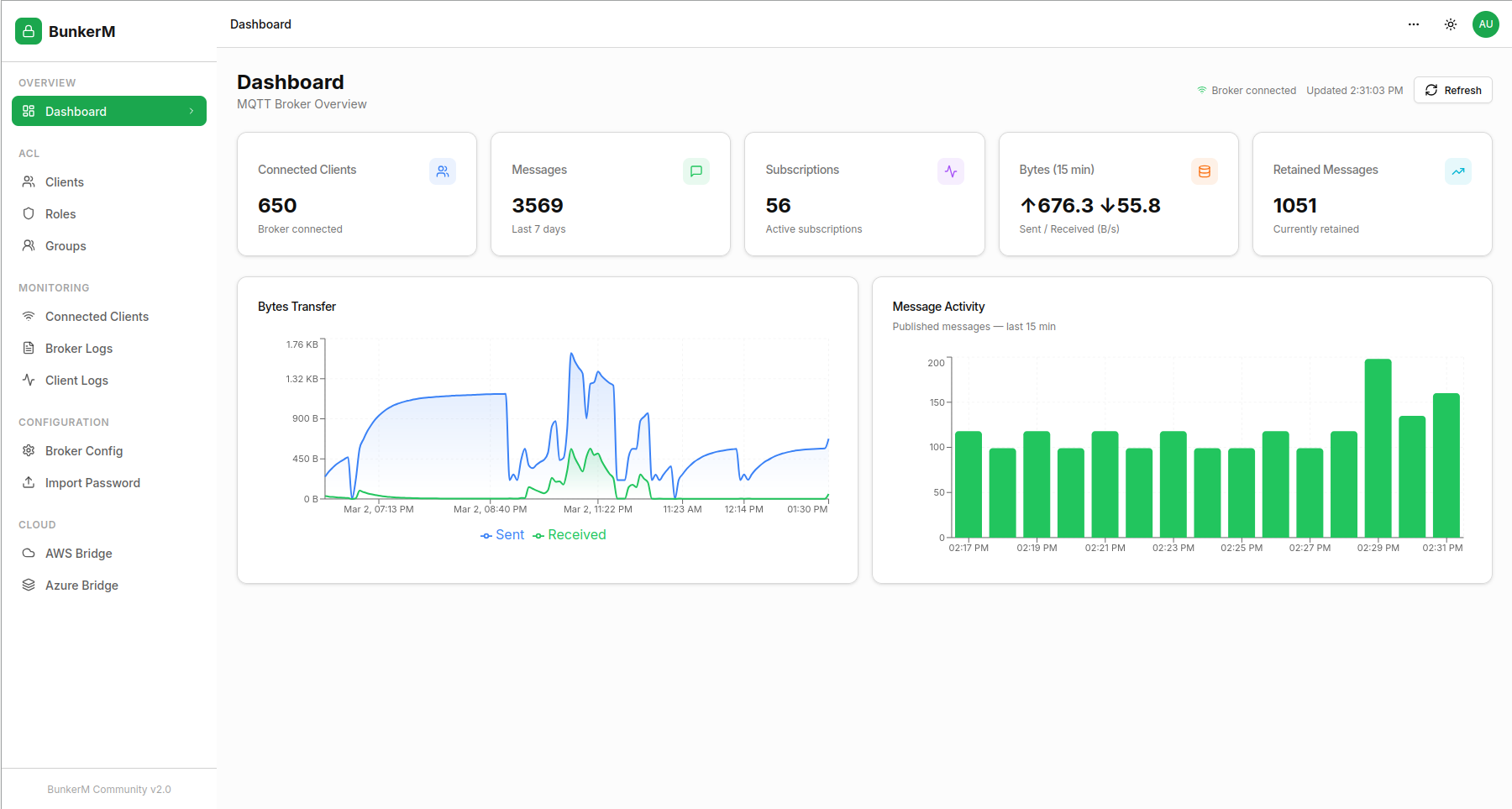
Task: Click the 'Active subscriptions' label
Action: pos(813,229)
